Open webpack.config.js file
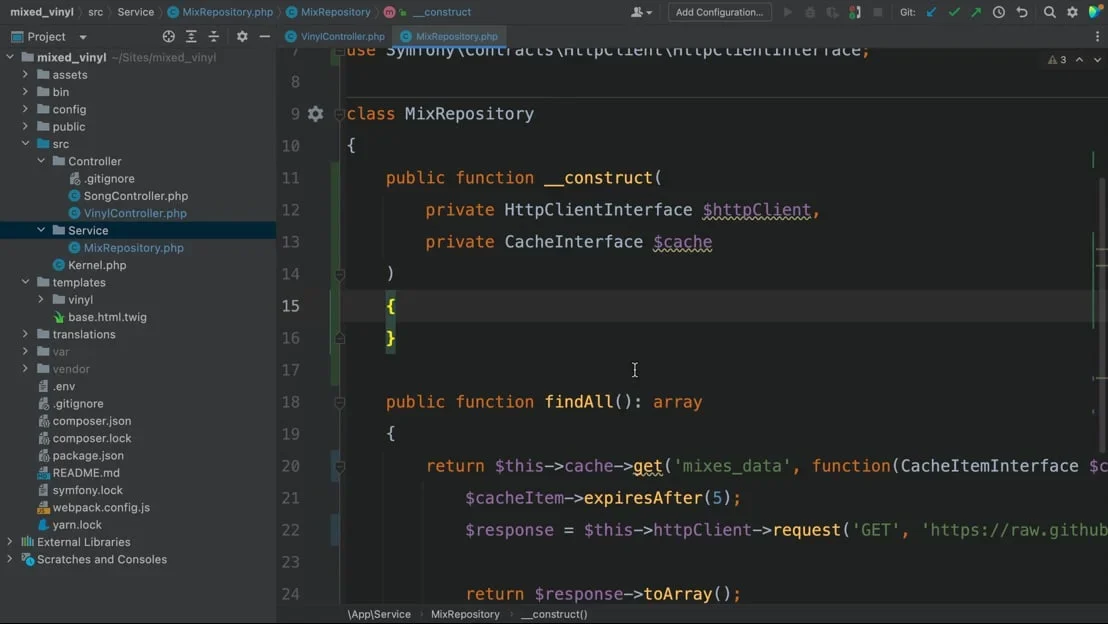Image resolution: width=1108 pixels, height=624 pixels. (101, 507)
